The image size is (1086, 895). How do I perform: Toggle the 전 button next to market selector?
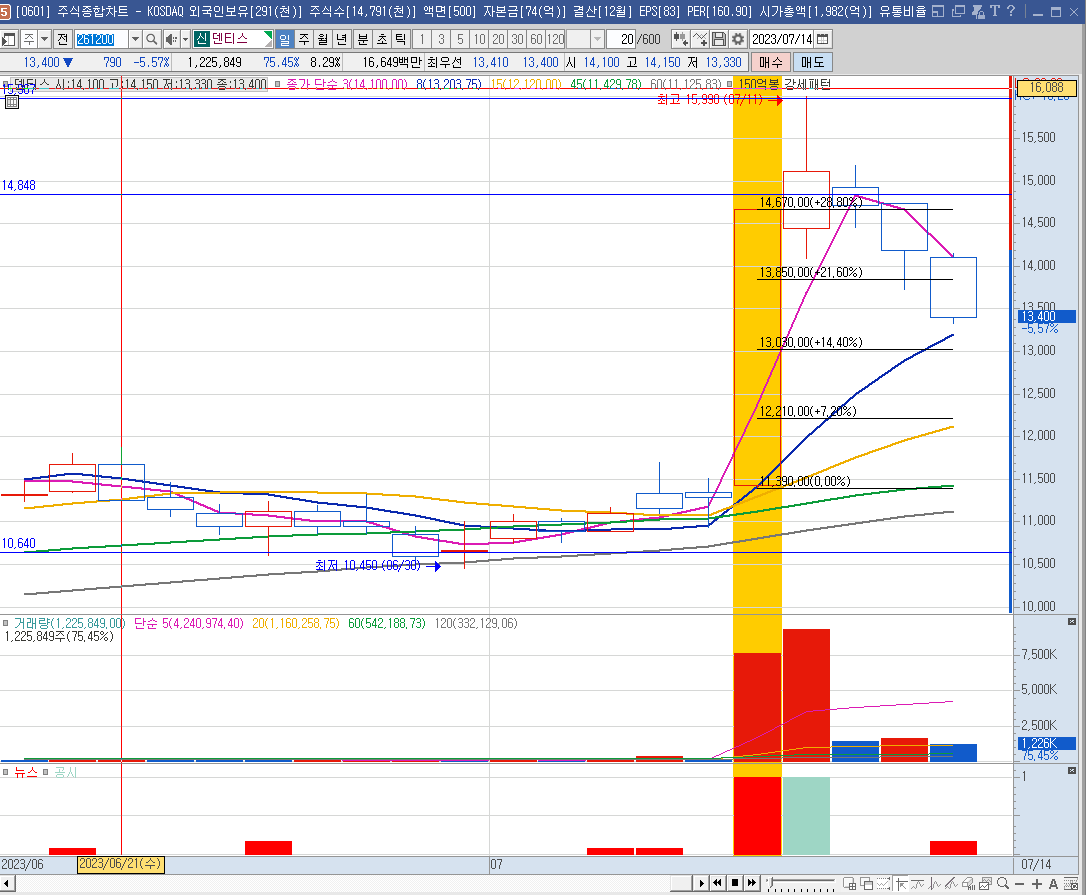coord(63,39)
